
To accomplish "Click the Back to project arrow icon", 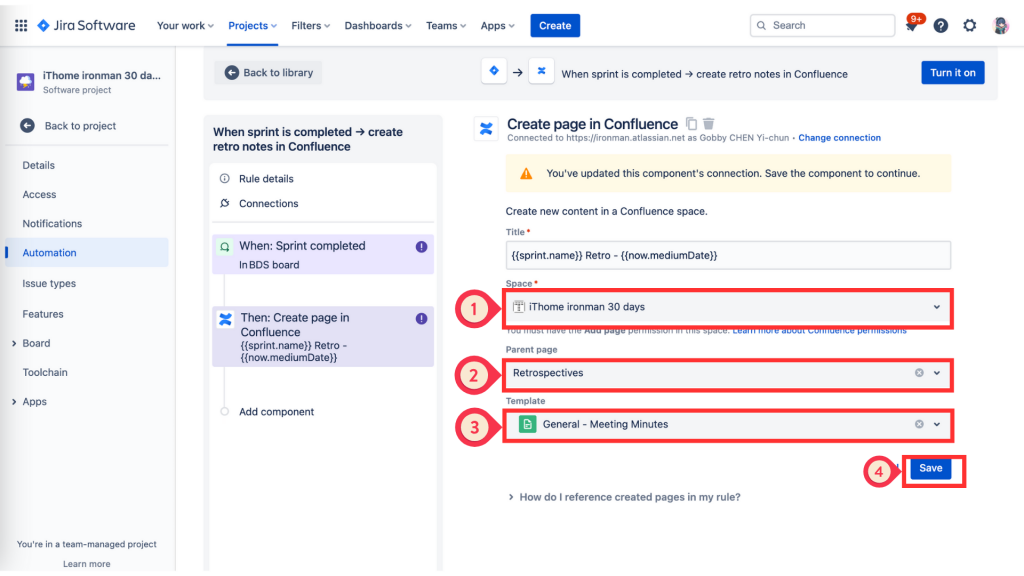I will tap(27, 125).
